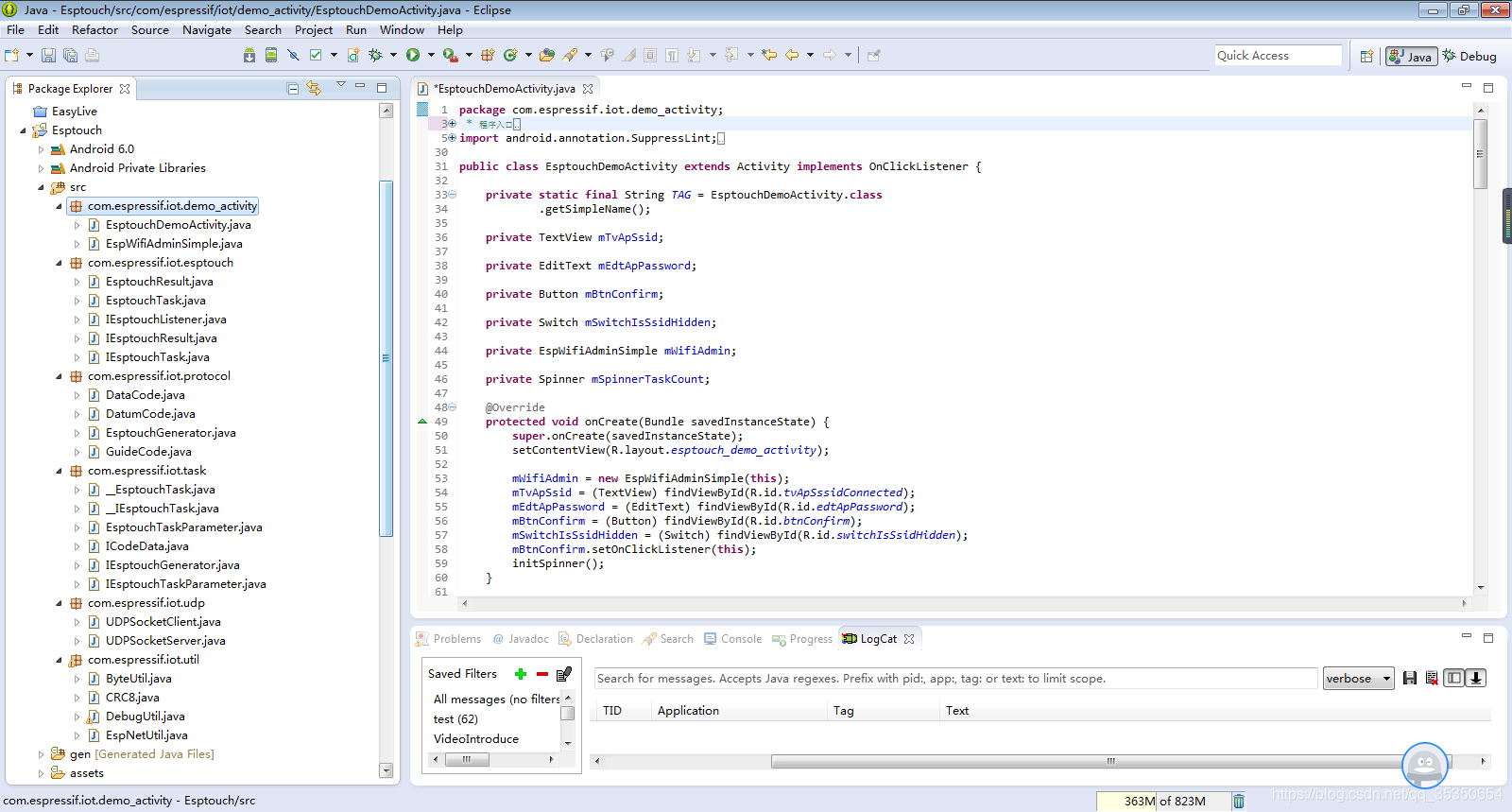This screenshot has height=812, width=1512.
Task: Select 'All messages (no filters)' filter
Action: pyautogui.click(x=495, y=700)
